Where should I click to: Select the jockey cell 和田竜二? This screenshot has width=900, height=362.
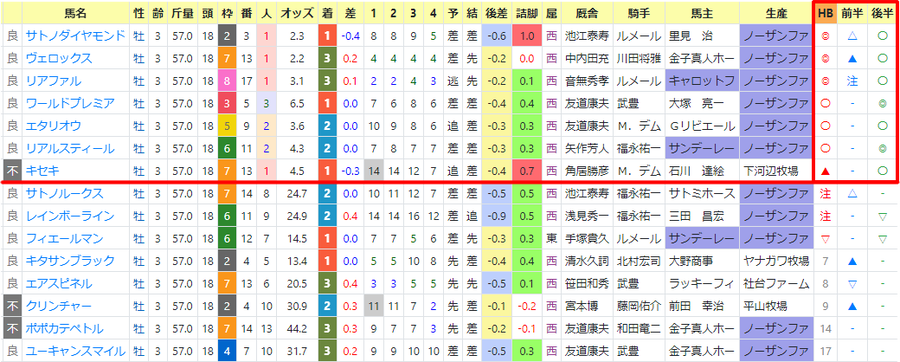point(639,329)
